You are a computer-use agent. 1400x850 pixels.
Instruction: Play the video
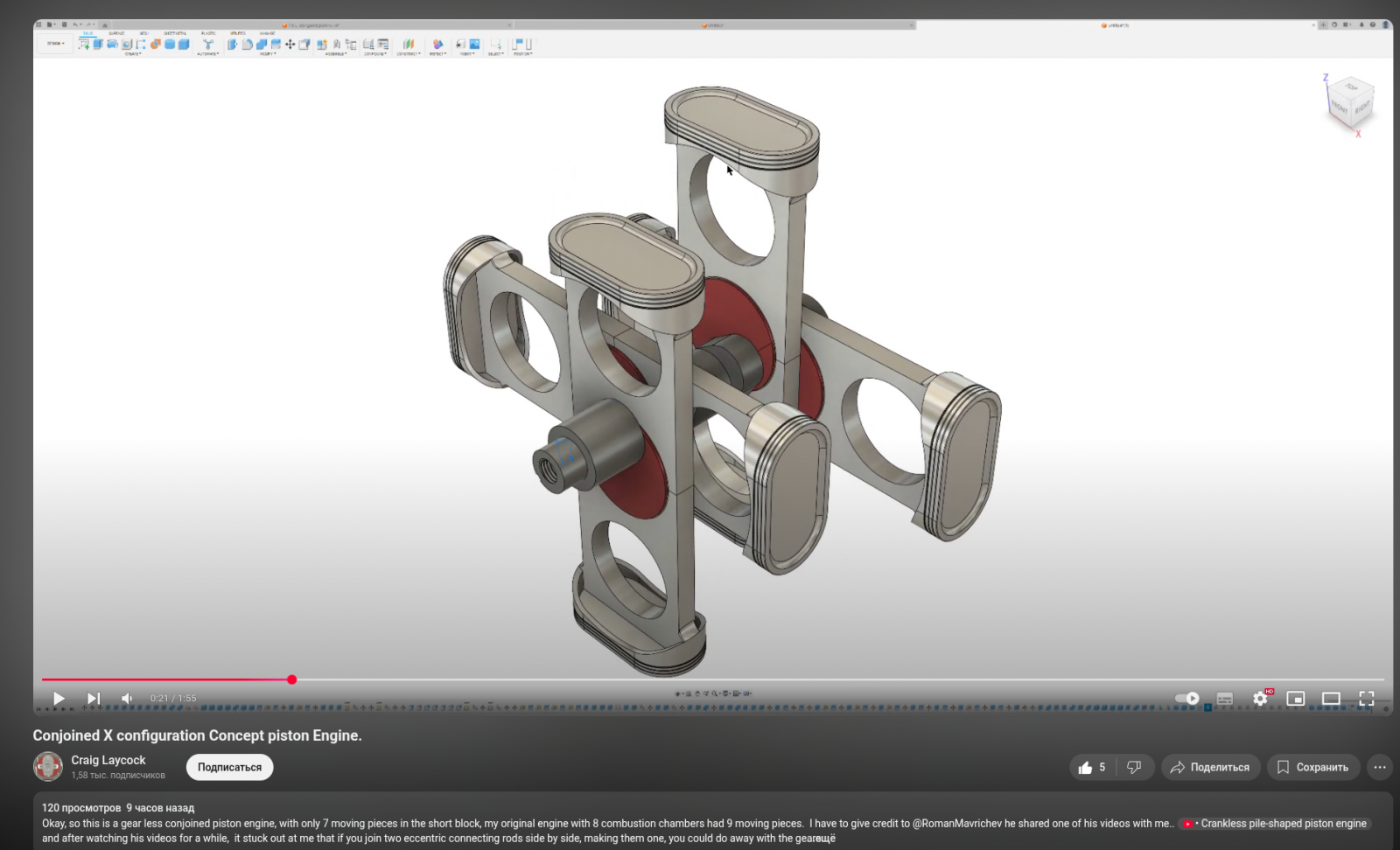[59, 698]
